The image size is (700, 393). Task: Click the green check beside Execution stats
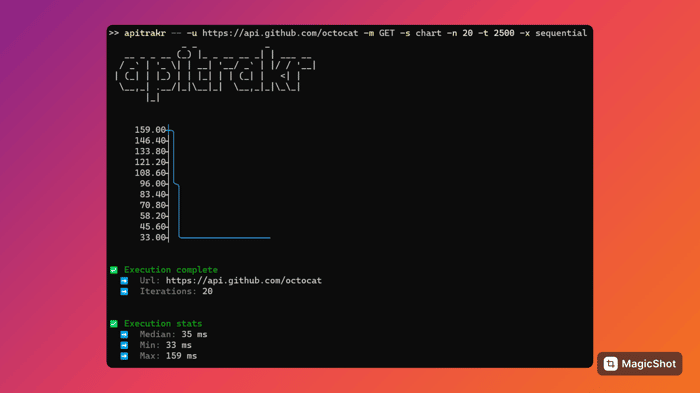click(114, 323)
